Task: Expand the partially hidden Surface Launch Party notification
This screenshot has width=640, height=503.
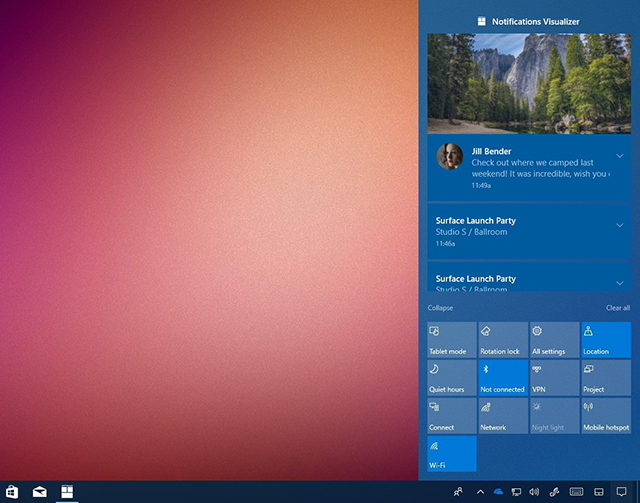Action: pyautogui.click(x=620, y=283)
